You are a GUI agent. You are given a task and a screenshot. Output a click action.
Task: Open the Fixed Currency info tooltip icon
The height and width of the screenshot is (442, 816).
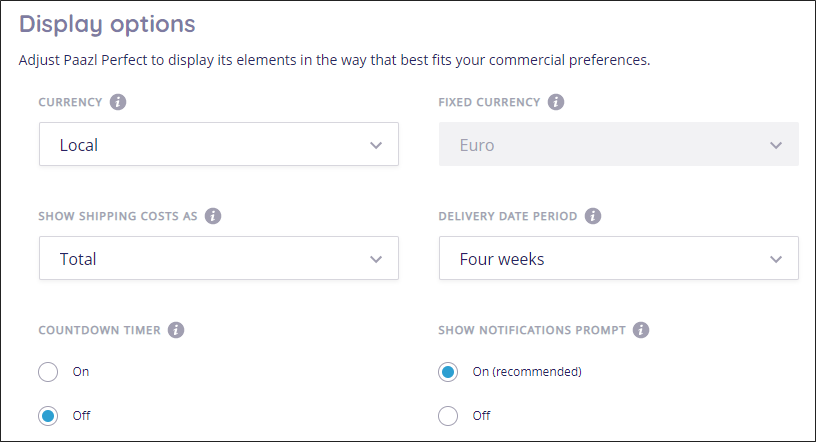556,102
